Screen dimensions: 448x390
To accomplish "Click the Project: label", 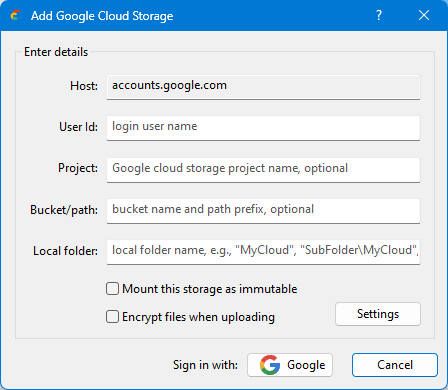I will point(78,168).
